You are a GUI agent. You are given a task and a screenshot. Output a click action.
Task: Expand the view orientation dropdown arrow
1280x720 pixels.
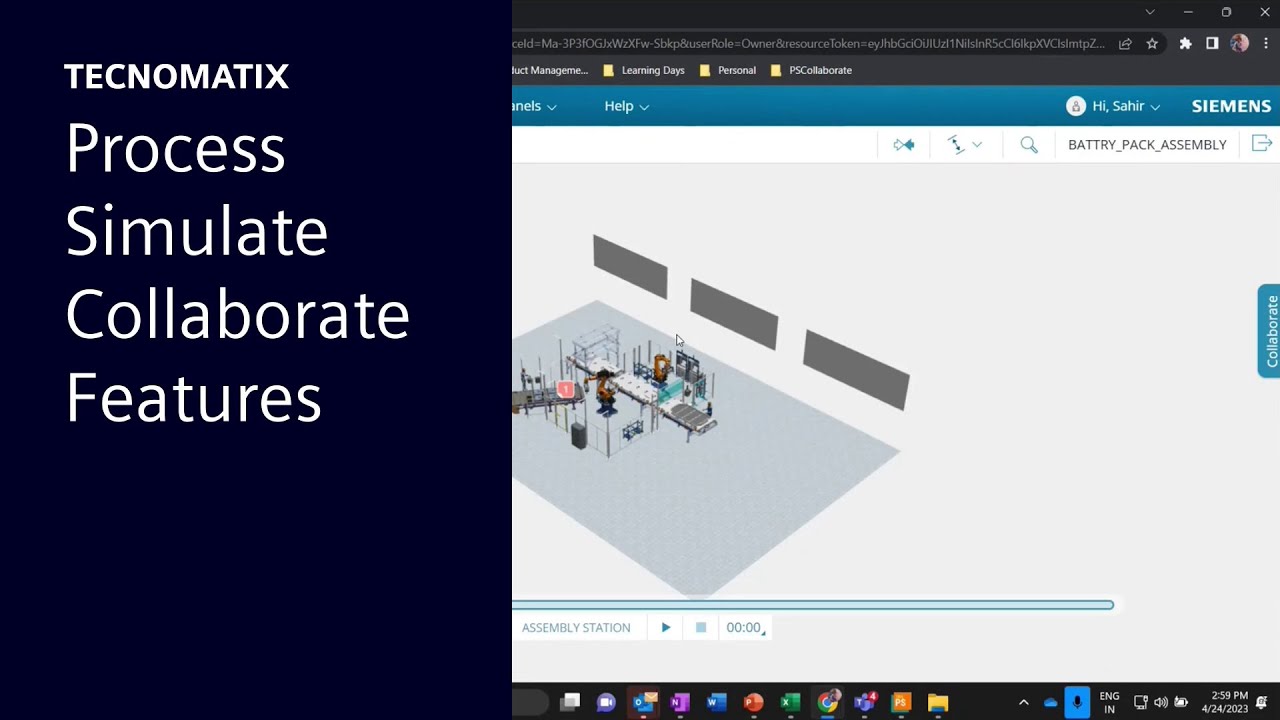point(977,145)
